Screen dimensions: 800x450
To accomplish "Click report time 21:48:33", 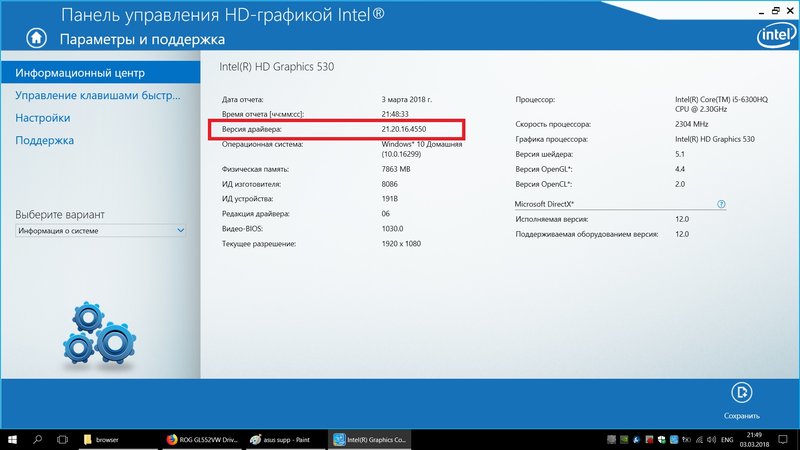I will click(395, 114).
